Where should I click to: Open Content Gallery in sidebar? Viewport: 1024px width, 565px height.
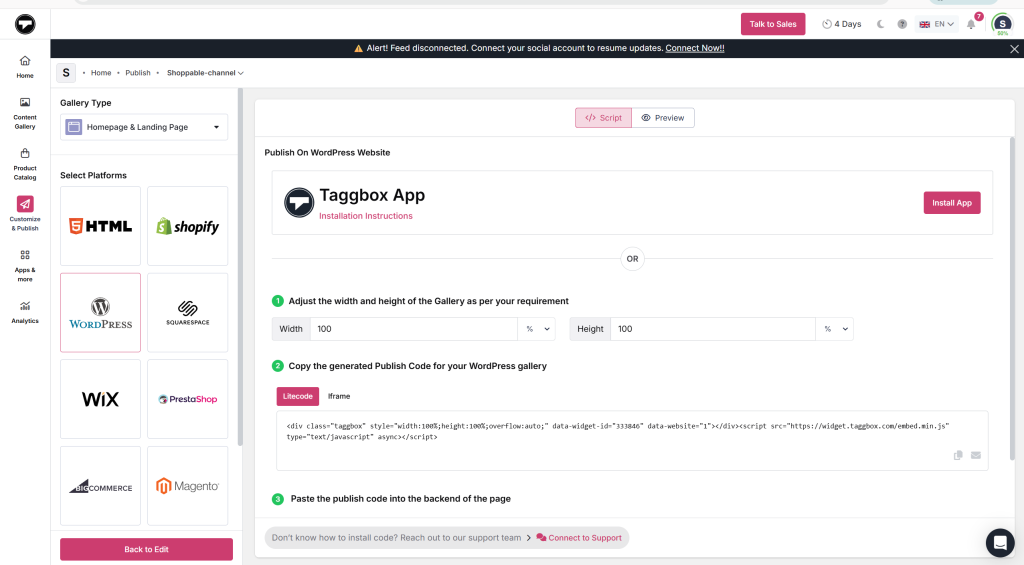[25, 114]
